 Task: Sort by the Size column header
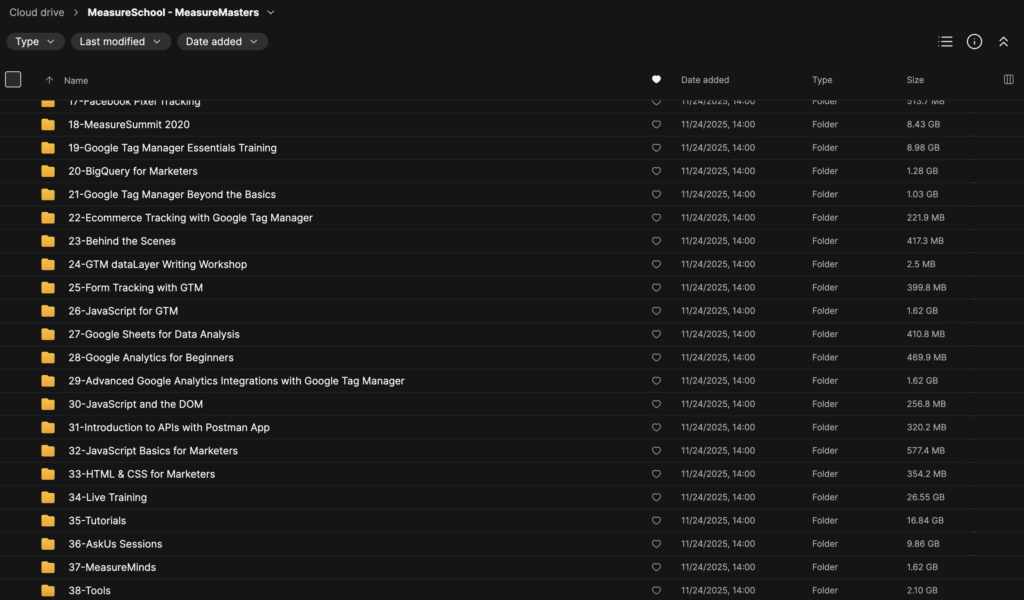915,80
